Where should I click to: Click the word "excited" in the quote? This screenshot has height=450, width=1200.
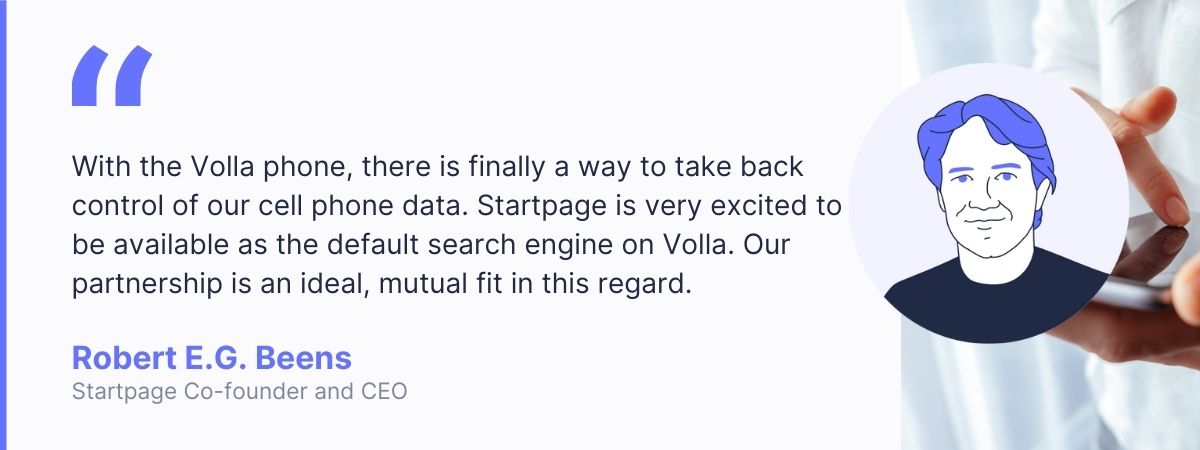756,204
